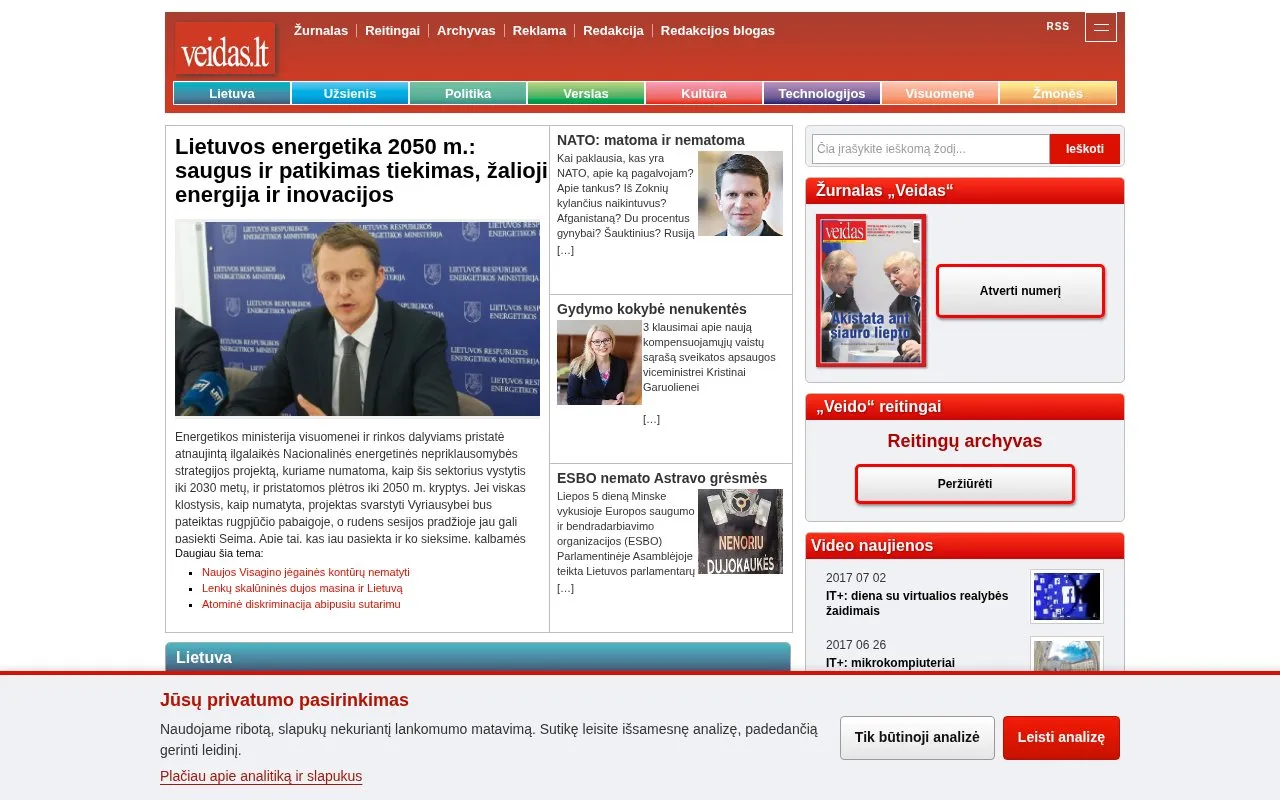This screenshot has width=1280, height=800.
Task: Click the red Ieškoti search button
Action: [1085, 149]
